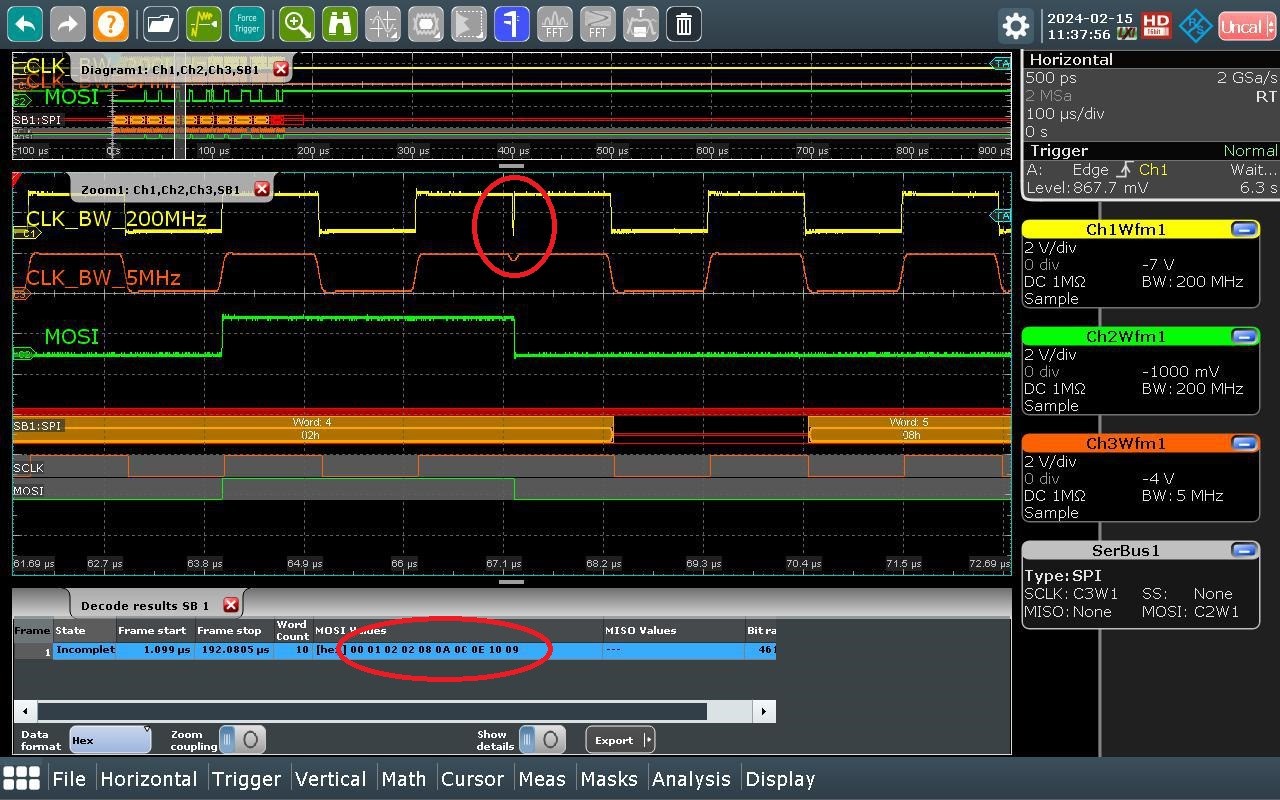Open the apps grid icon in menu bar
The width and height of the screenshot is (1280, 800).
[22, 778]
